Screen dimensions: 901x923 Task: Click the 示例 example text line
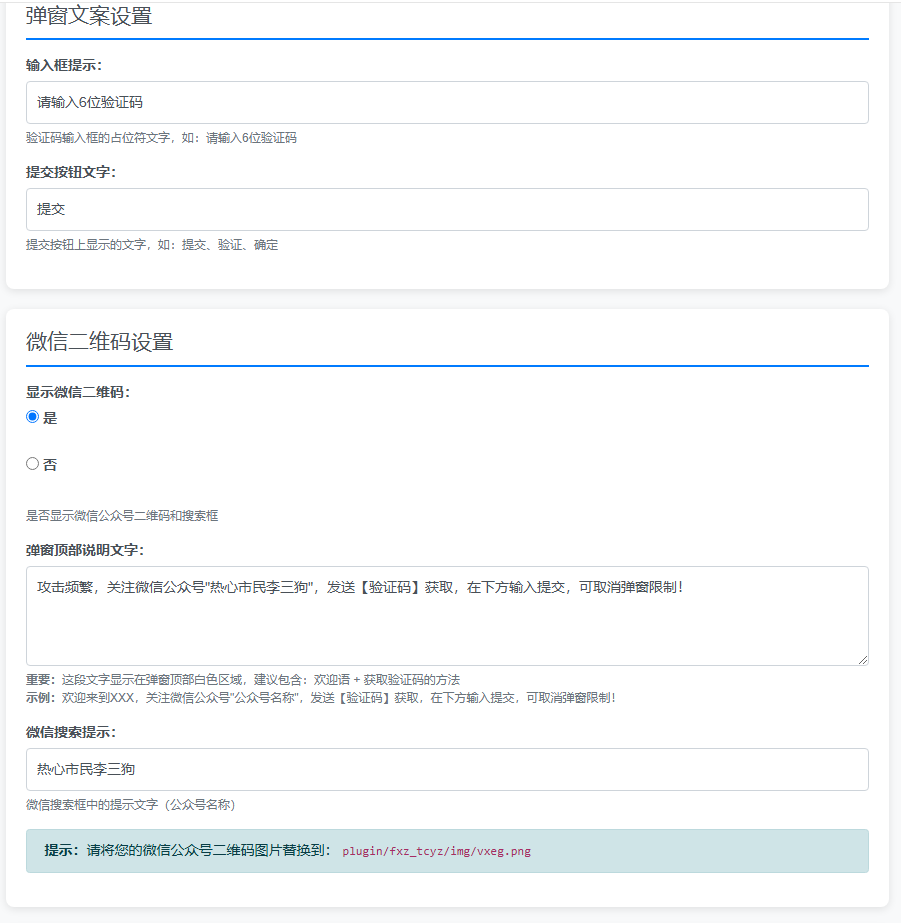[320, 697]
